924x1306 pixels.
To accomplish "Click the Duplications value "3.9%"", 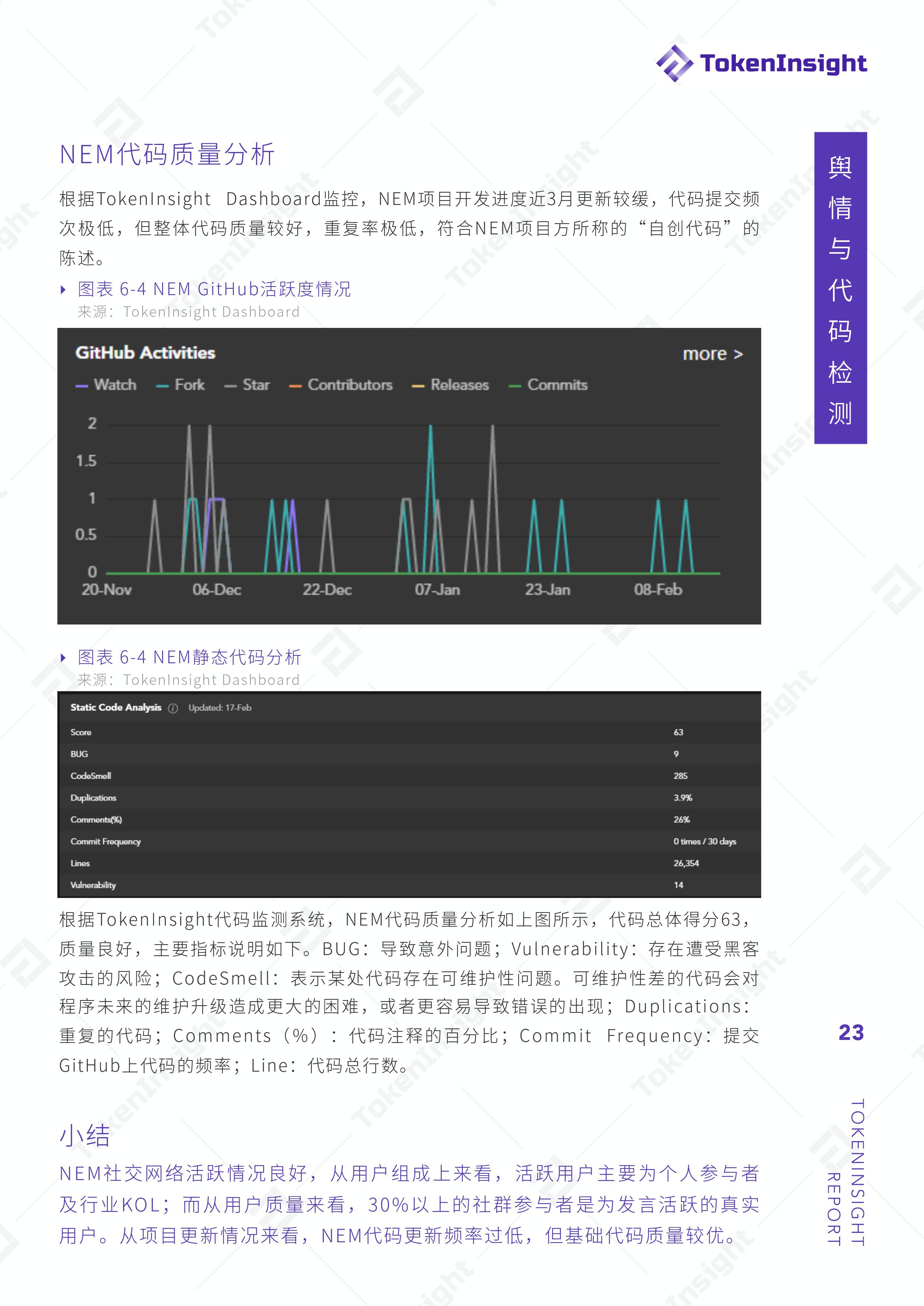I will click(x=683, y=798).
